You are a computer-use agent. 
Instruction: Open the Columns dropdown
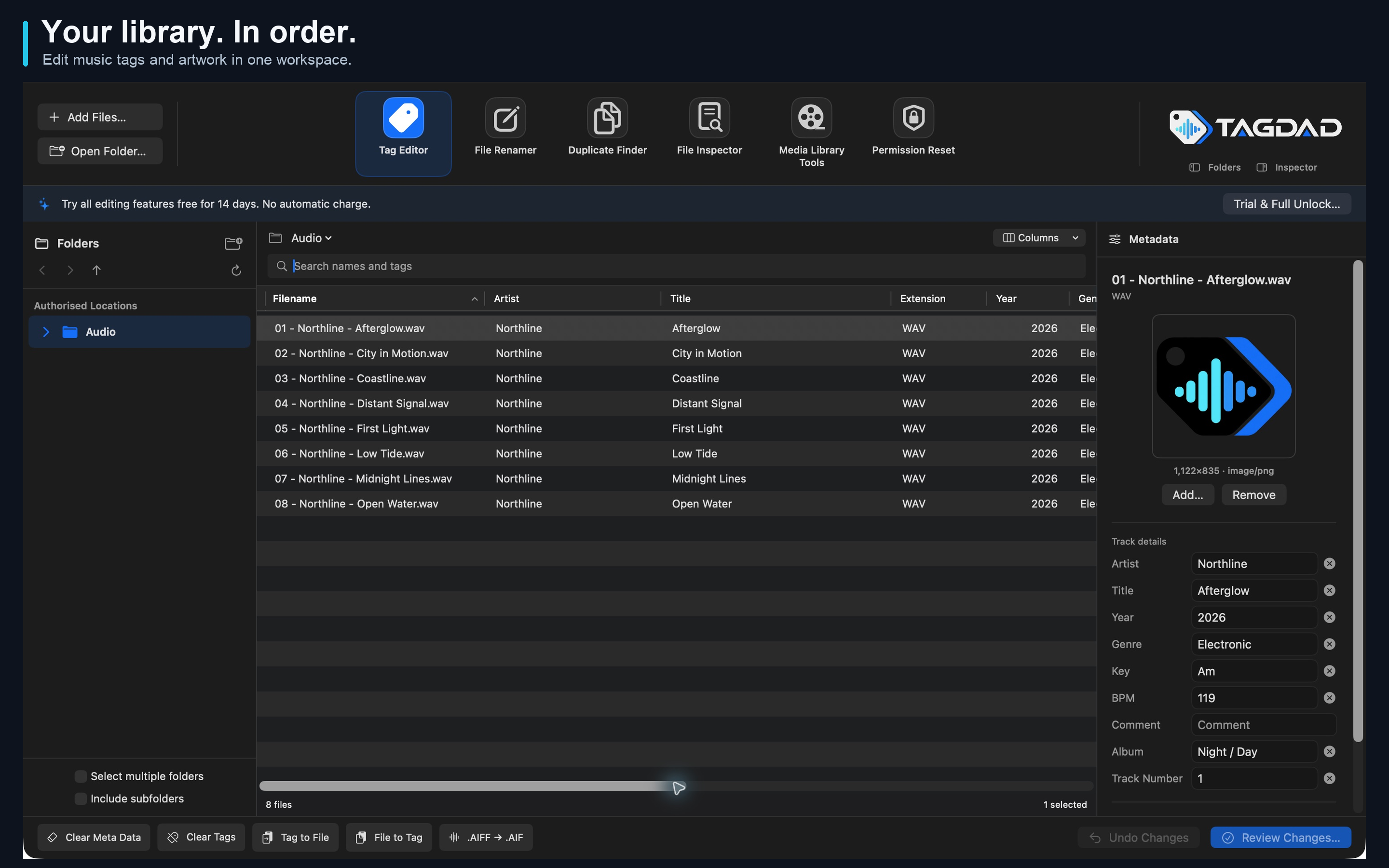1039,238
